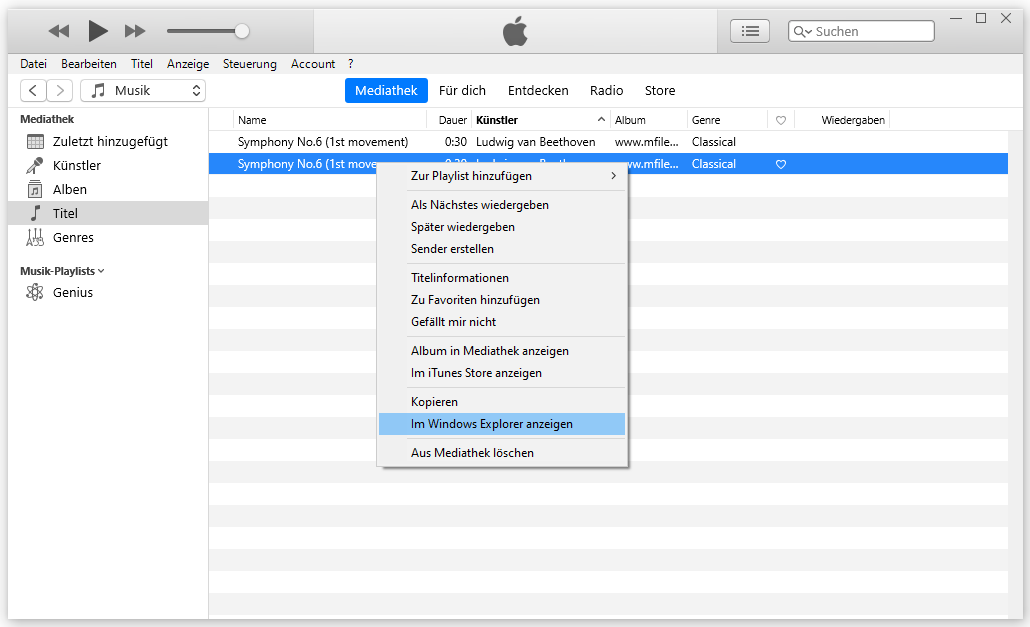Choose Gefällt mir nicht
The width and height of the screenshot is (1030, 627).
coord(502,322)
